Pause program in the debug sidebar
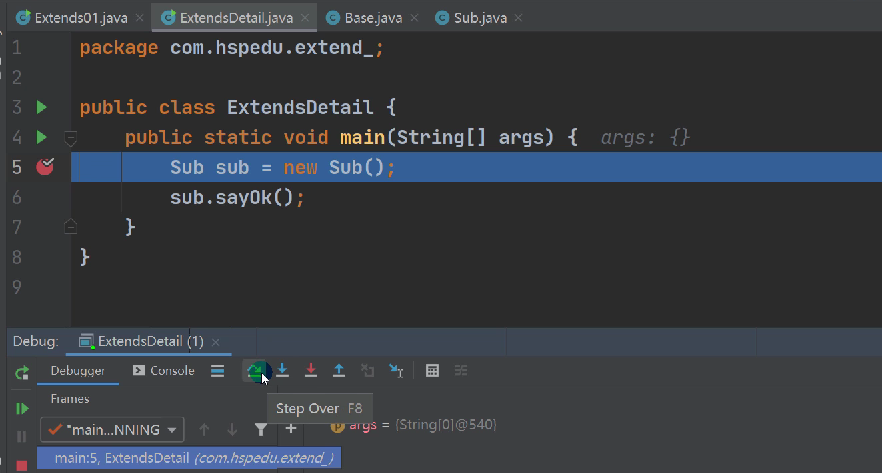 (x=21, y=436)
